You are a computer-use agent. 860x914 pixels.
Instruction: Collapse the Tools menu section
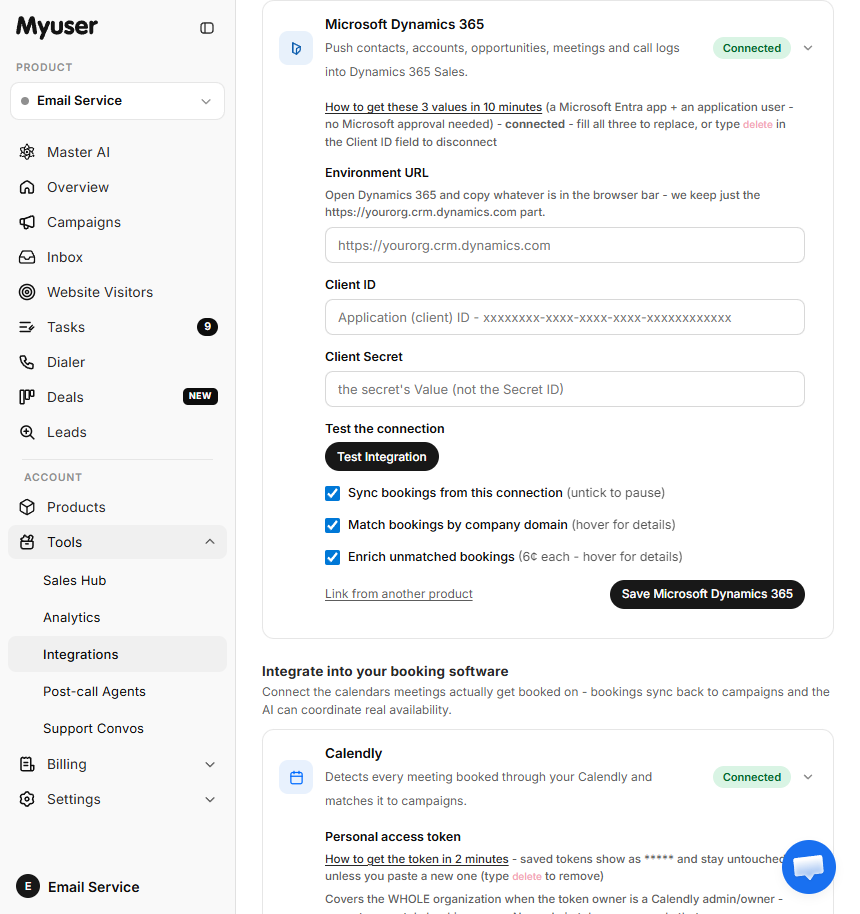click(x=117, y=542)
